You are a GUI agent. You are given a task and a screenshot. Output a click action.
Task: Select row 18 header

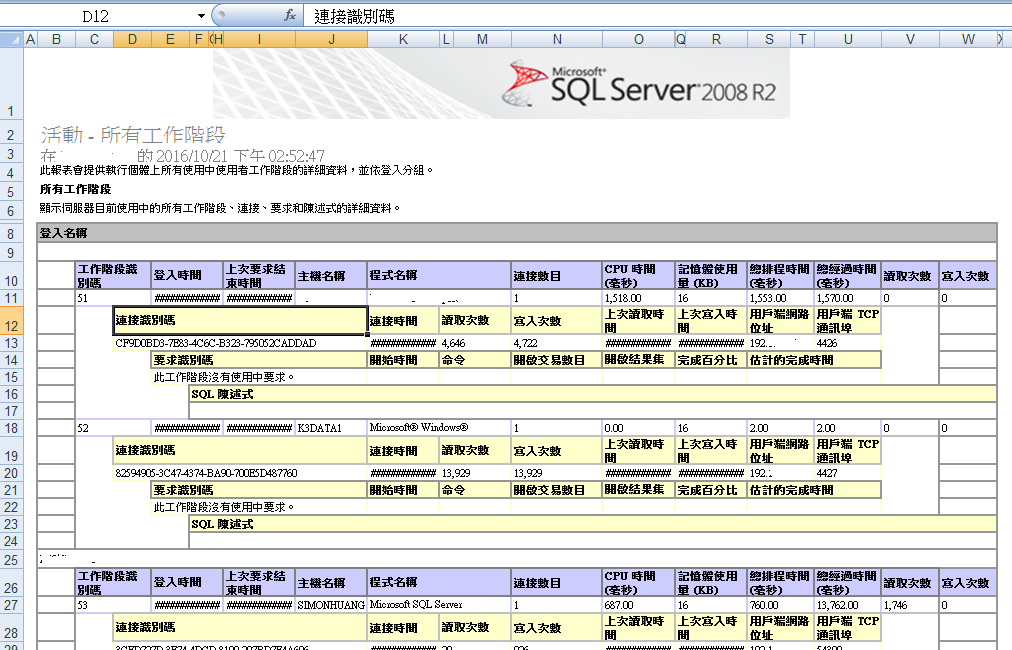point(12,428)
